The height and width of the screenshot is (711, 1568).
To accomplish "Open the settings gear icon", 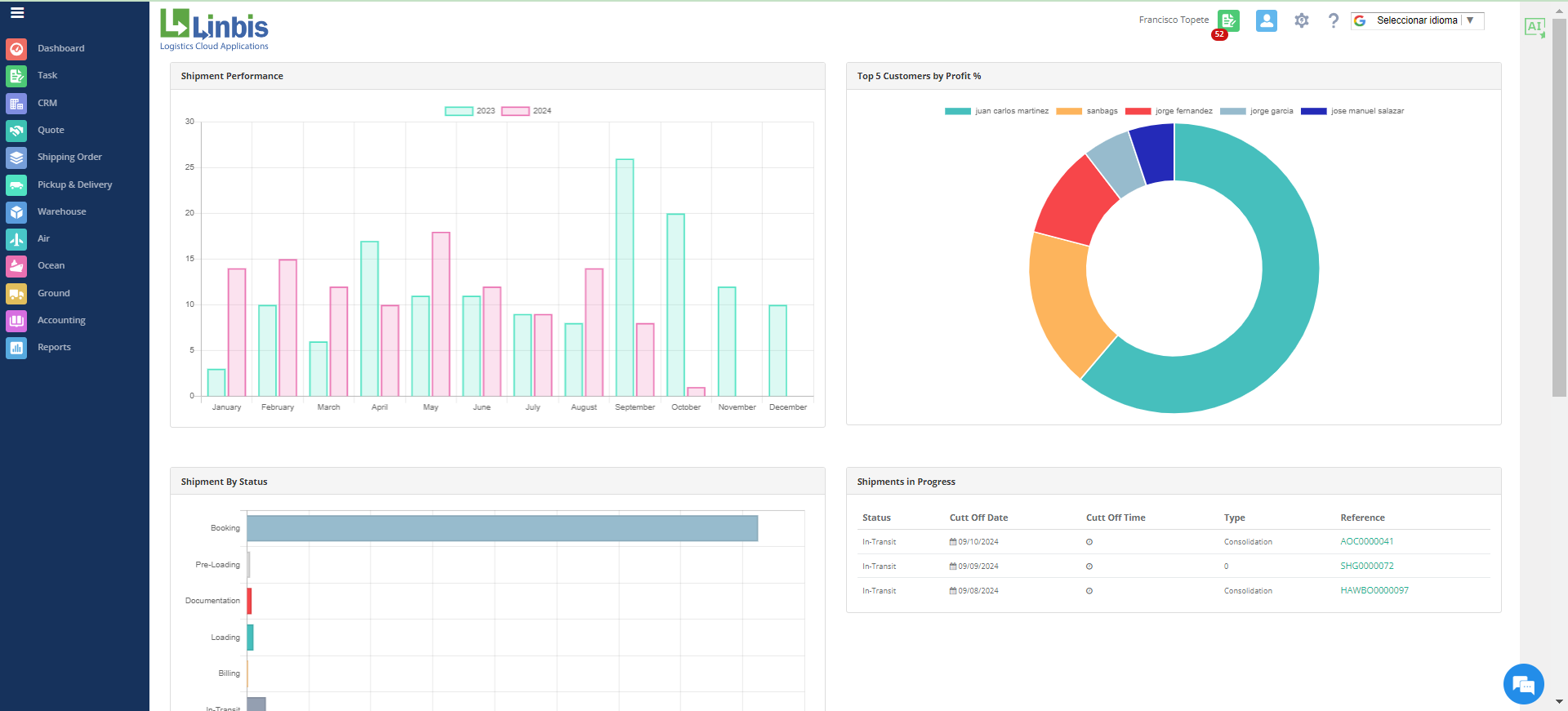I will point(1302,20).
